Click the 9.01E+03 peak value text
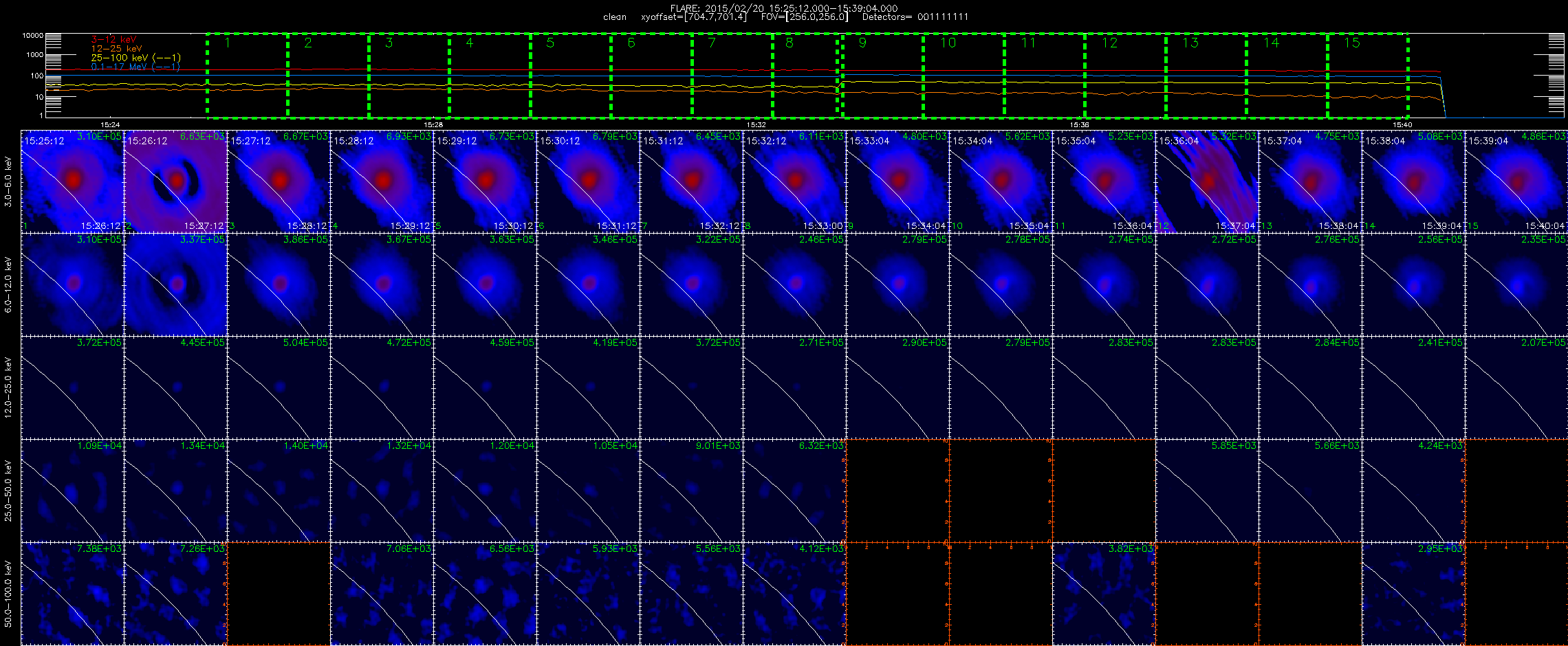1568x646 pixels. [x=719, y=445]
